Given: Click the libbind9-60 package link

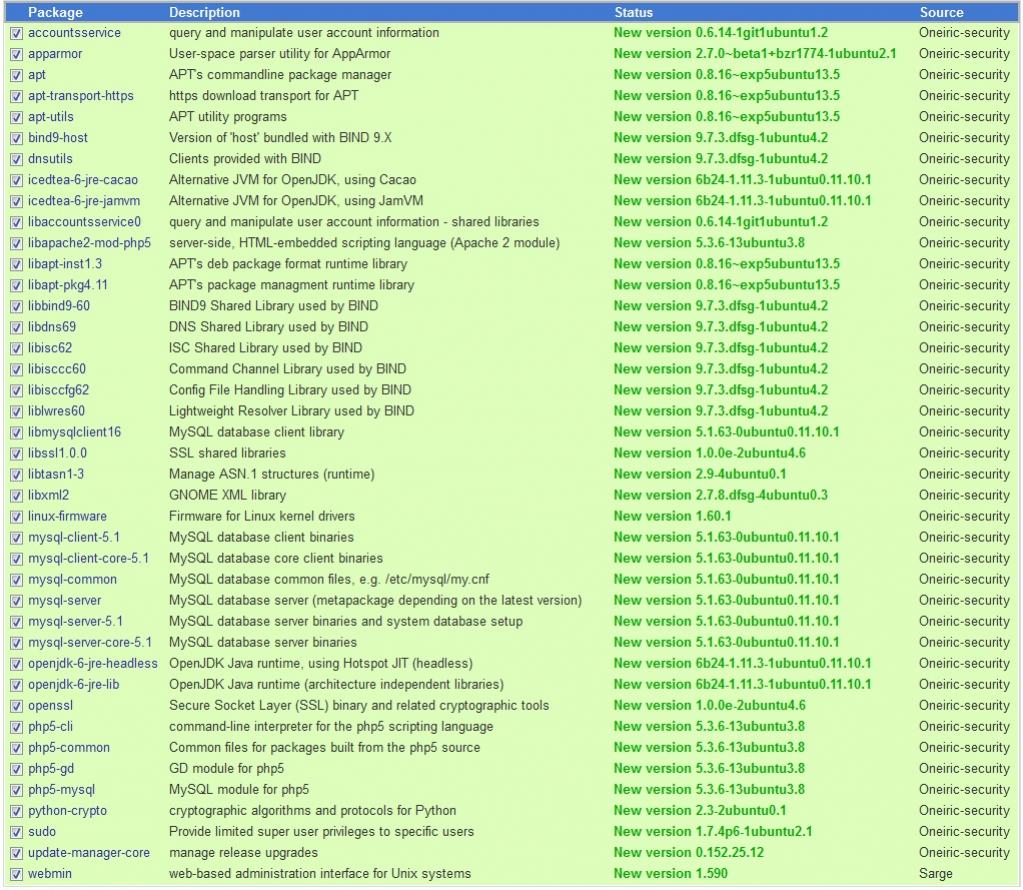Looking at the screenshot, I should (x=59, y=306).
